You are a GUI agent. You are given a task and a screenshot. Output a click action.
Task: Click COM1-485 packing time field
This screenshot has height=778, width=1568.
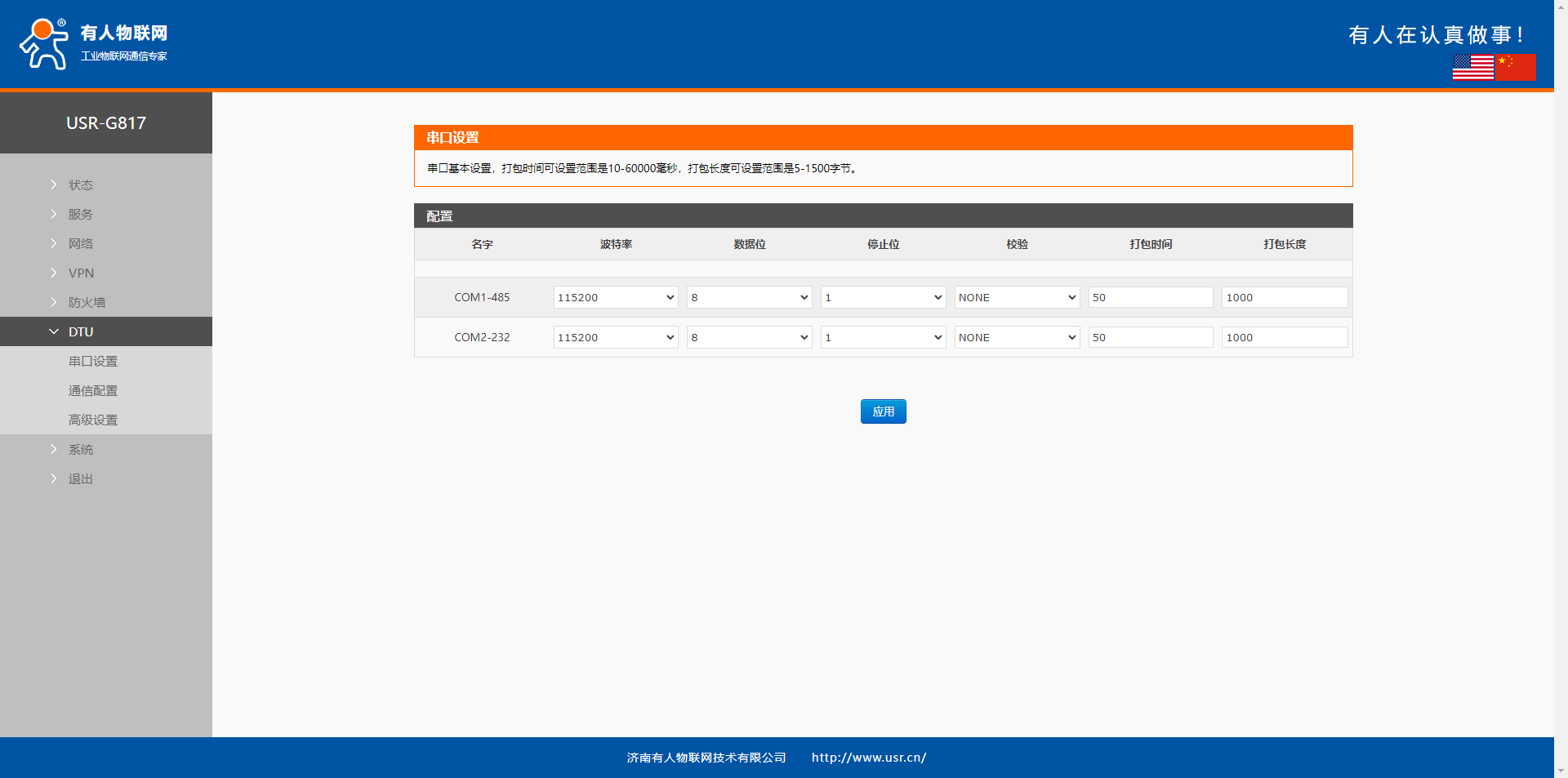pyautogui.click(x=1150, y=297)
